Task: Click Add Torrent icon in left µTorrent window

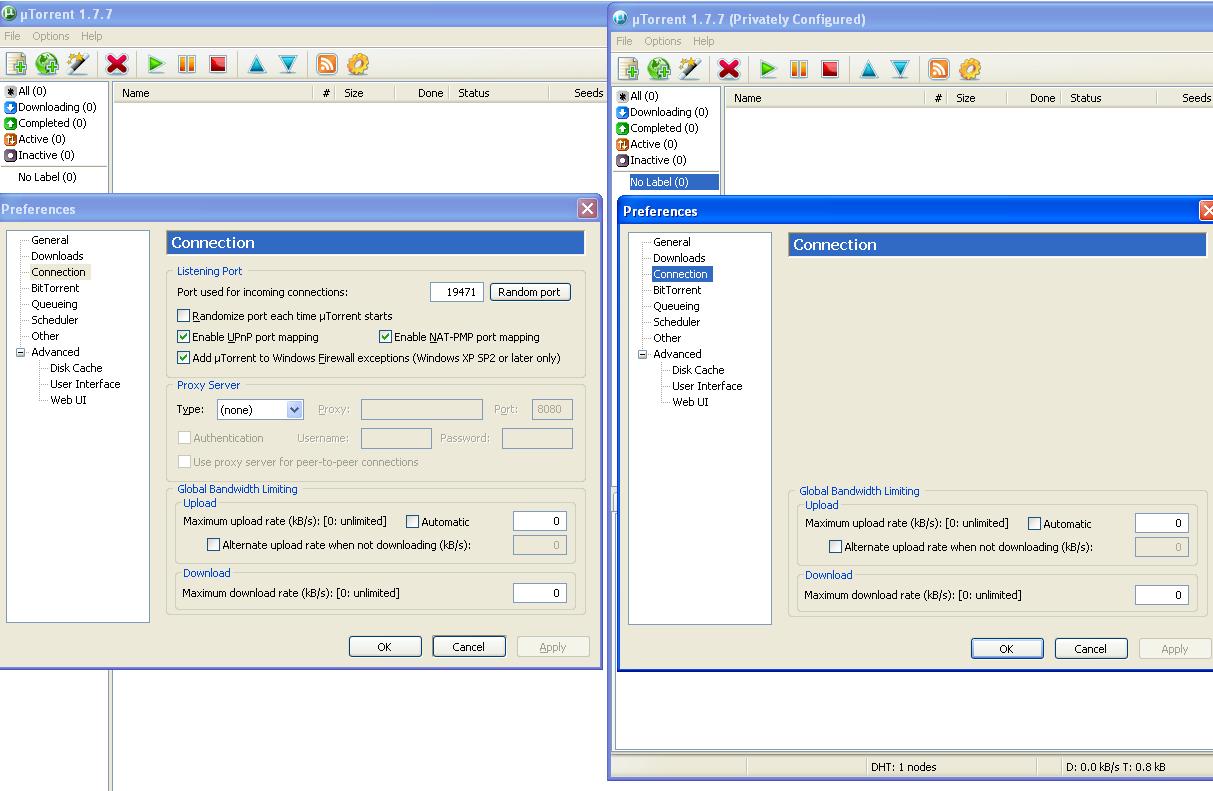Action: 16,64
